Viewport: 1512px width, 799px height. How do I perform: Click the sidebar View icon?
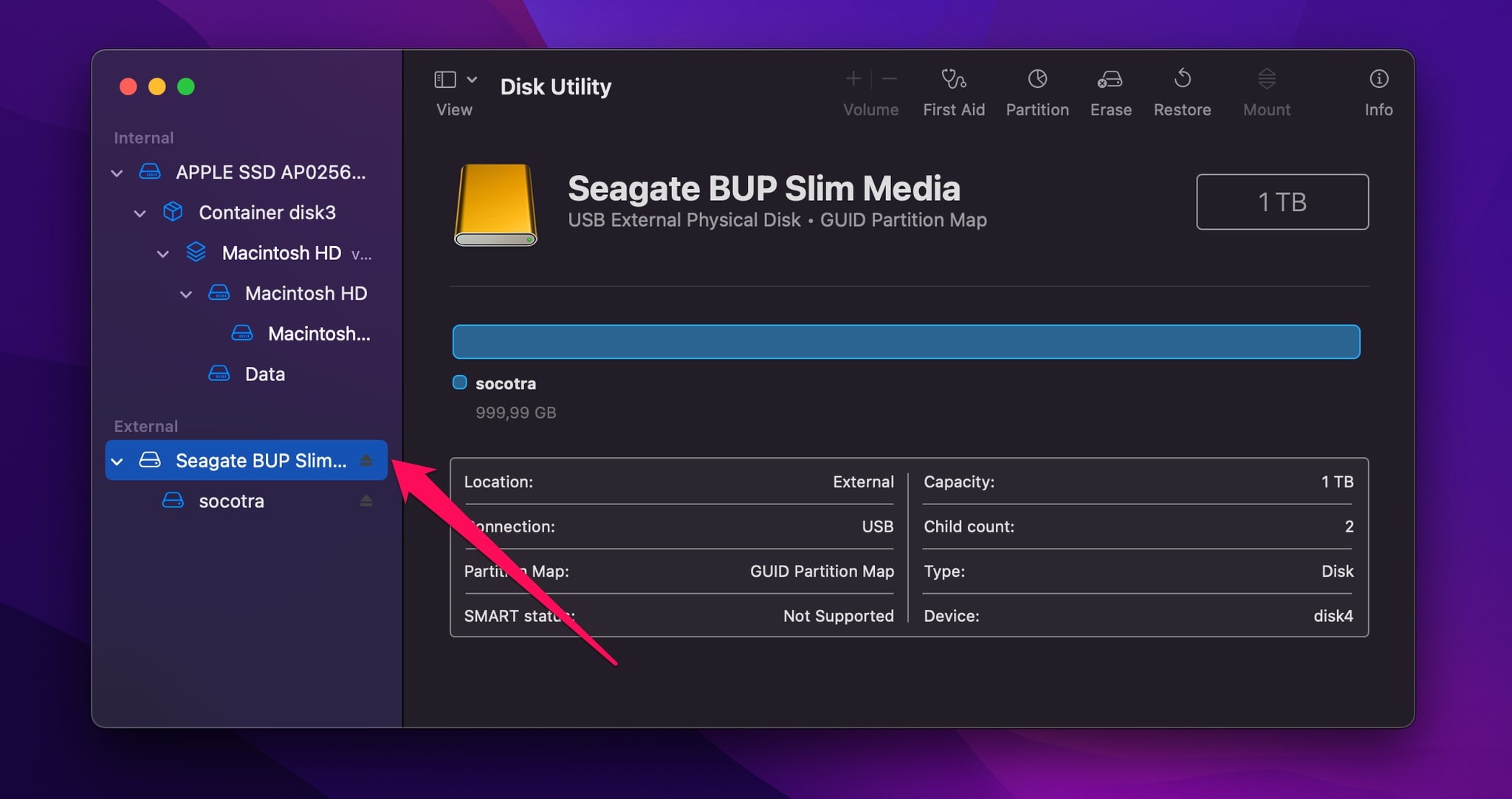(447, 78)
